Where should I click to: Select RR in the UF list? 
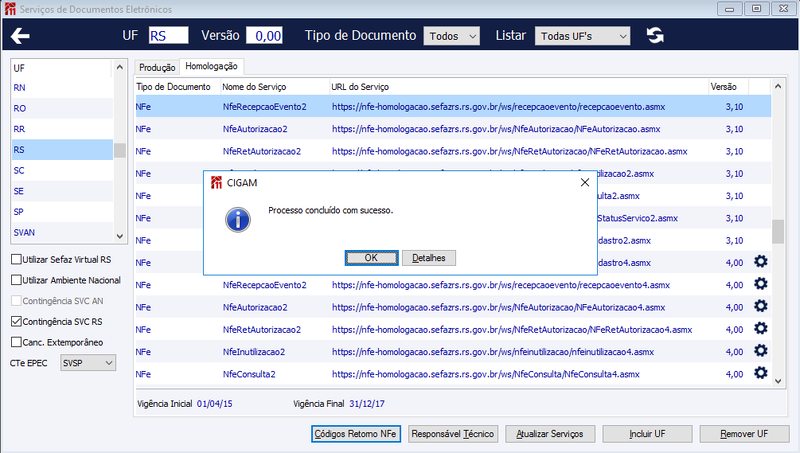click(62, 129)
